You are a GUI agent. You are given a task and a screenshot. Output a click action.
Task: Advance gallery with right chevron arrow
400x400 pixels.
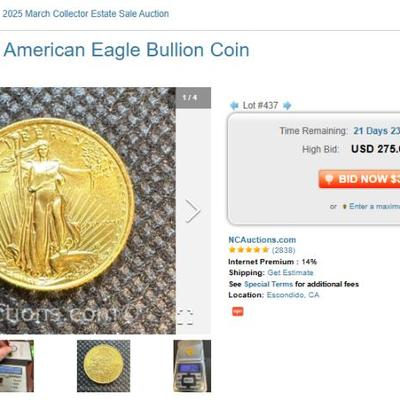193,211
